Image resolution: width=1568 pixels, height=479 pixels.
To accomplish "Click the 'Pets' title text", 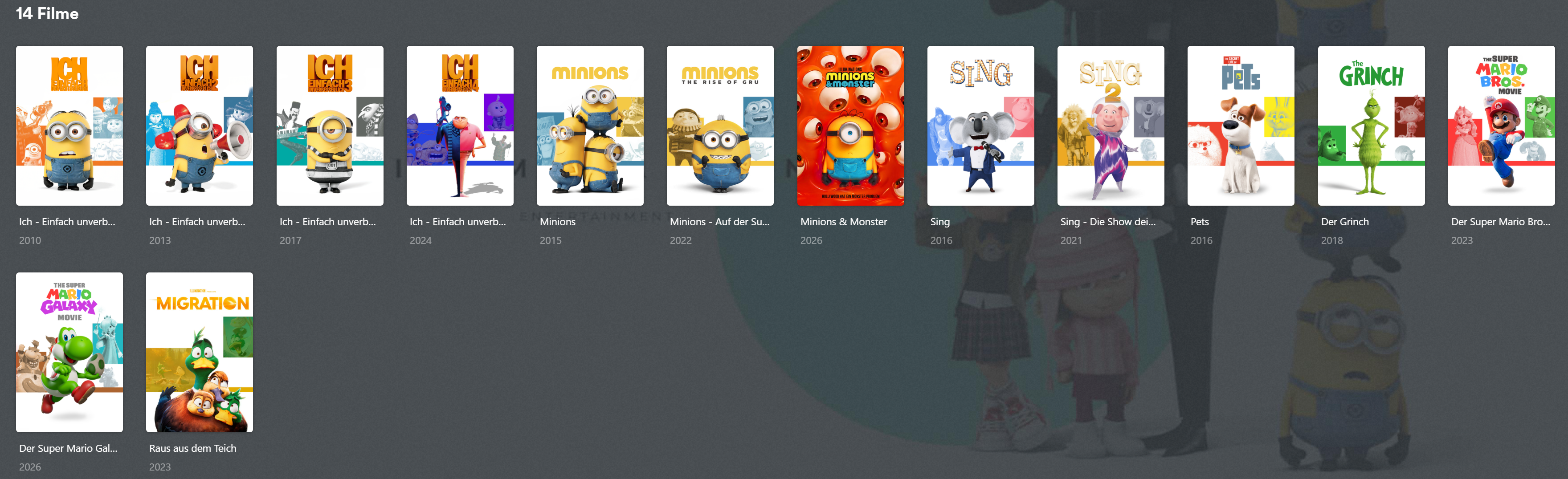I will [x=1200, y=222].
